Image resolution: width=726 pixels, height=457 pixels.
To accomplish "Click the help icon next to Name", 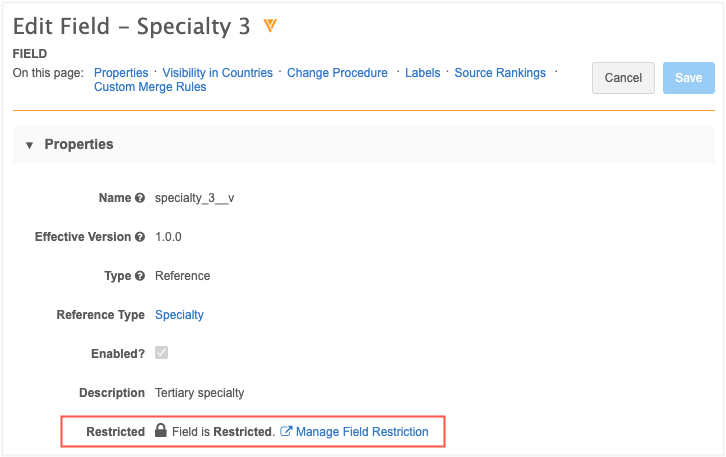I will (140, 198).
